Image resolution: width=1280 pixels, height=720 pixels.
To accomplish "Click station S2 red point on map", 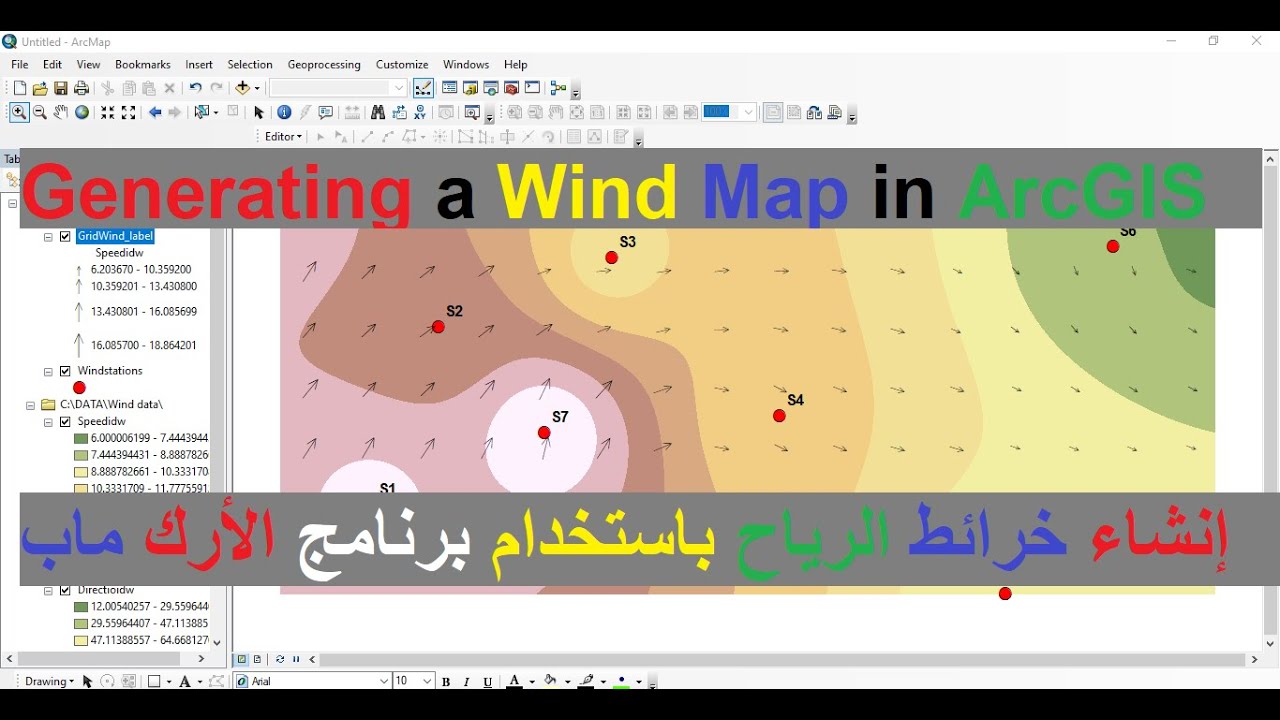I will click(438, 327).
